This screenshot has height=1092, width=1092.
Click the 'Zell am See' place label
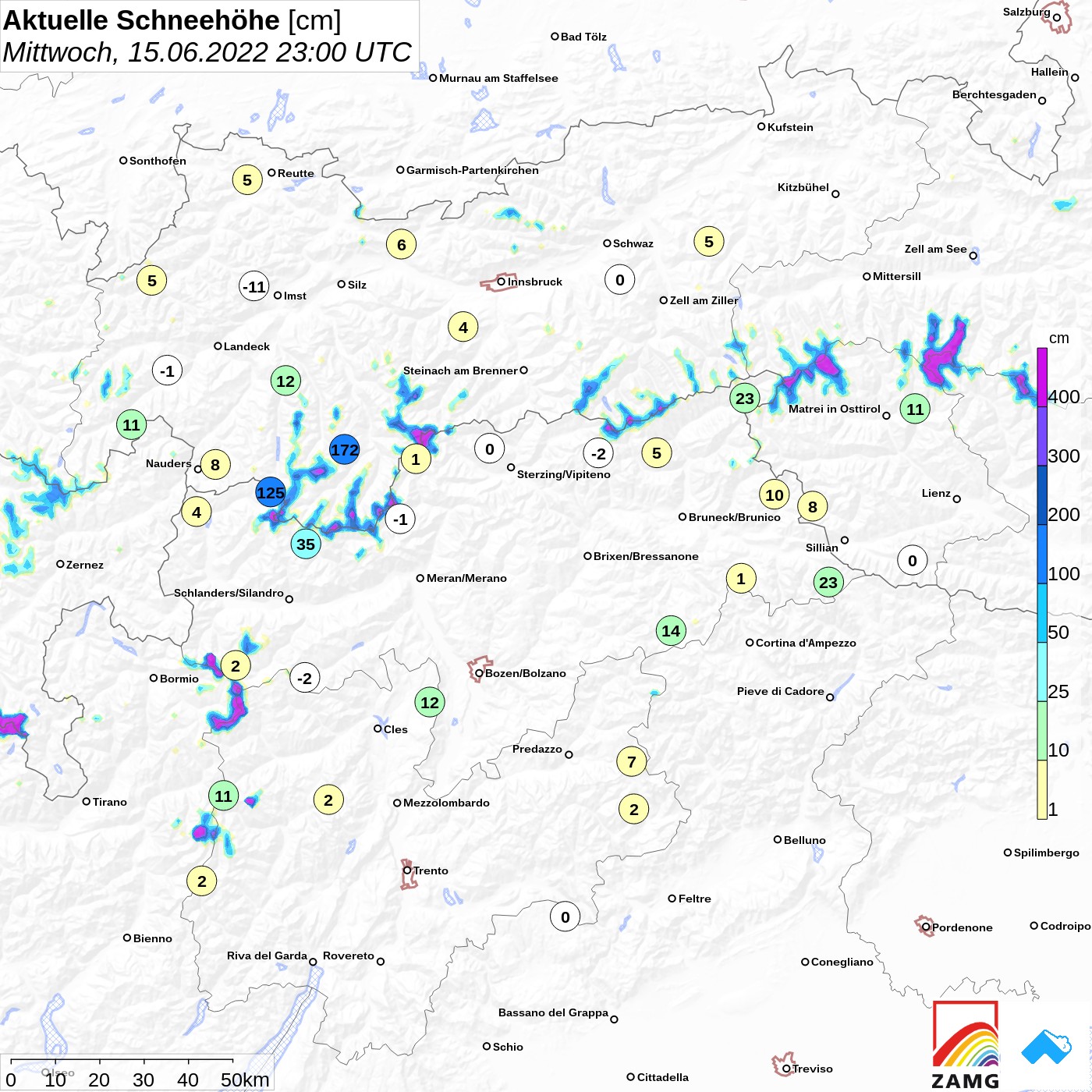point(935,249)
